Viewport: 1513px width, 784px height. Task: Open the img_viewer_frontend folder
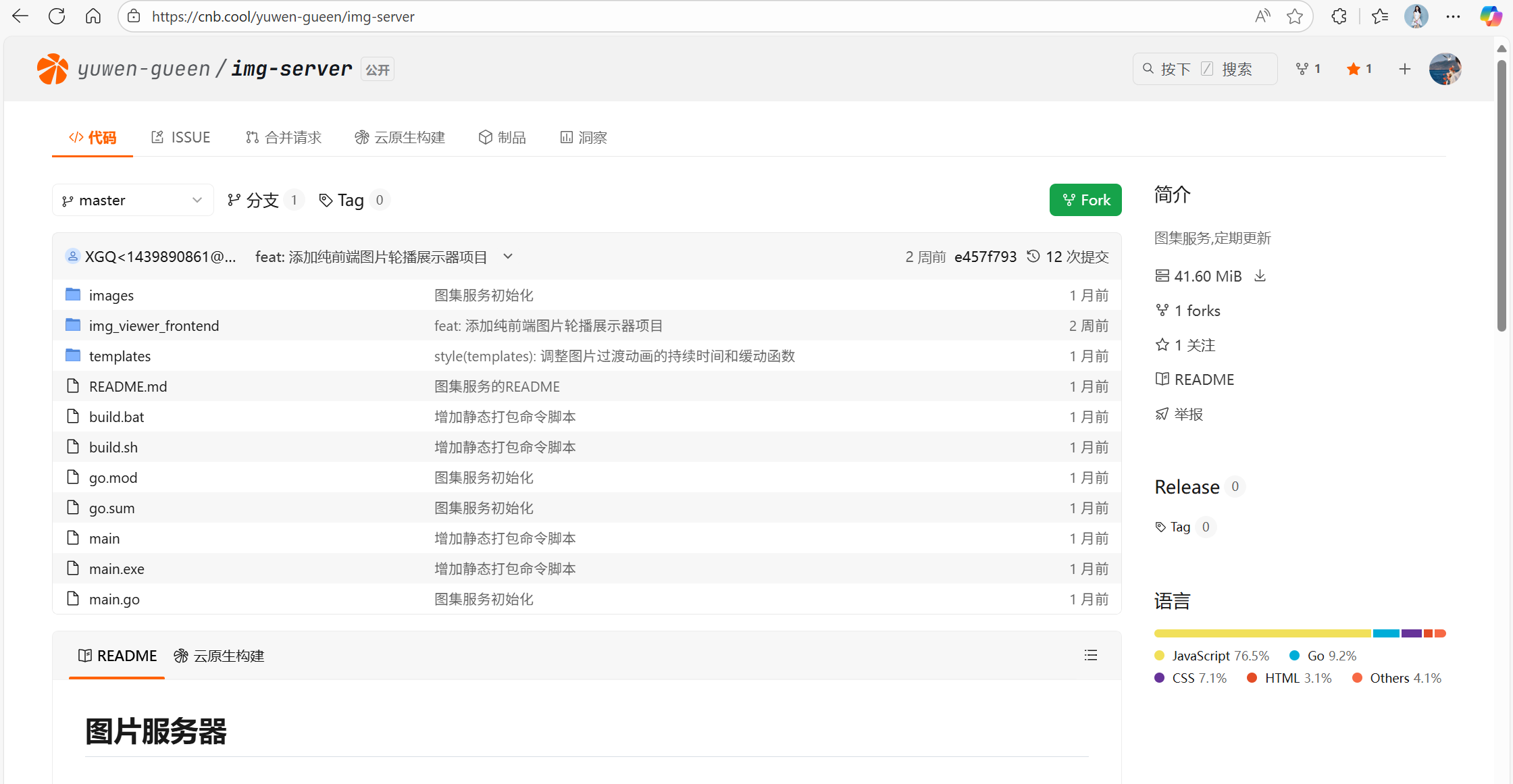pos(154,325)
